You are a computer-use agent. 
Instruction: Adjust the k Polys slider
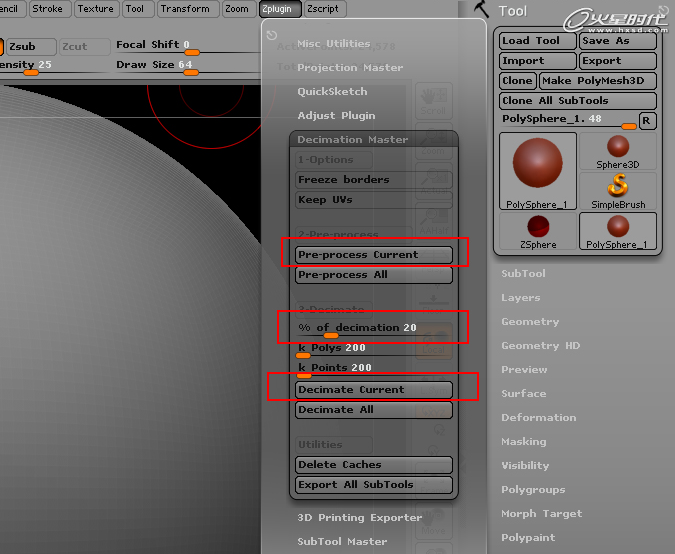point(374,350)
